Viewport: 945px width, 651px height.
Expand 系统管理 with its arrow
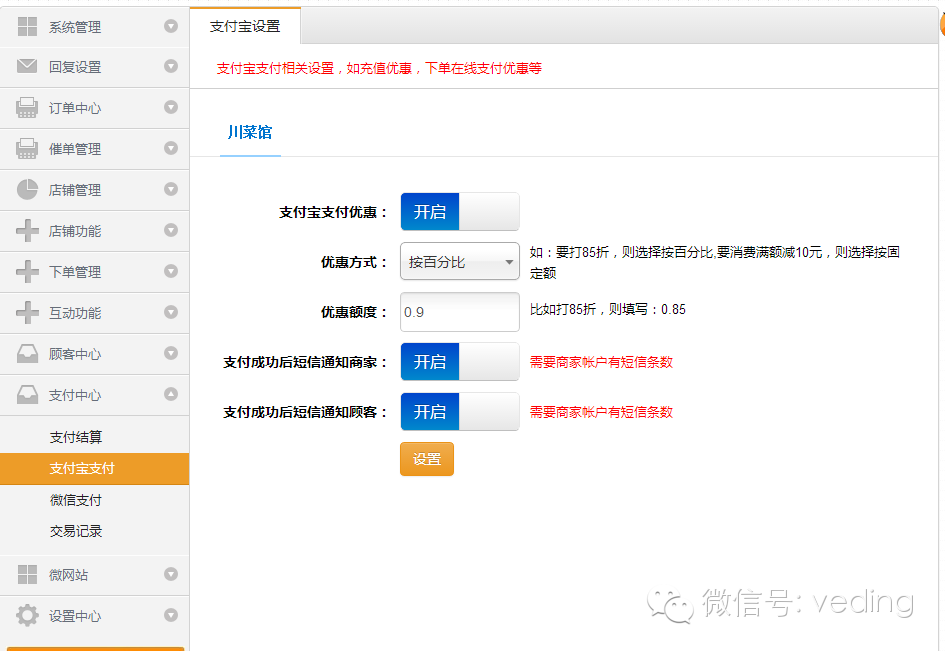coord(171,26)
